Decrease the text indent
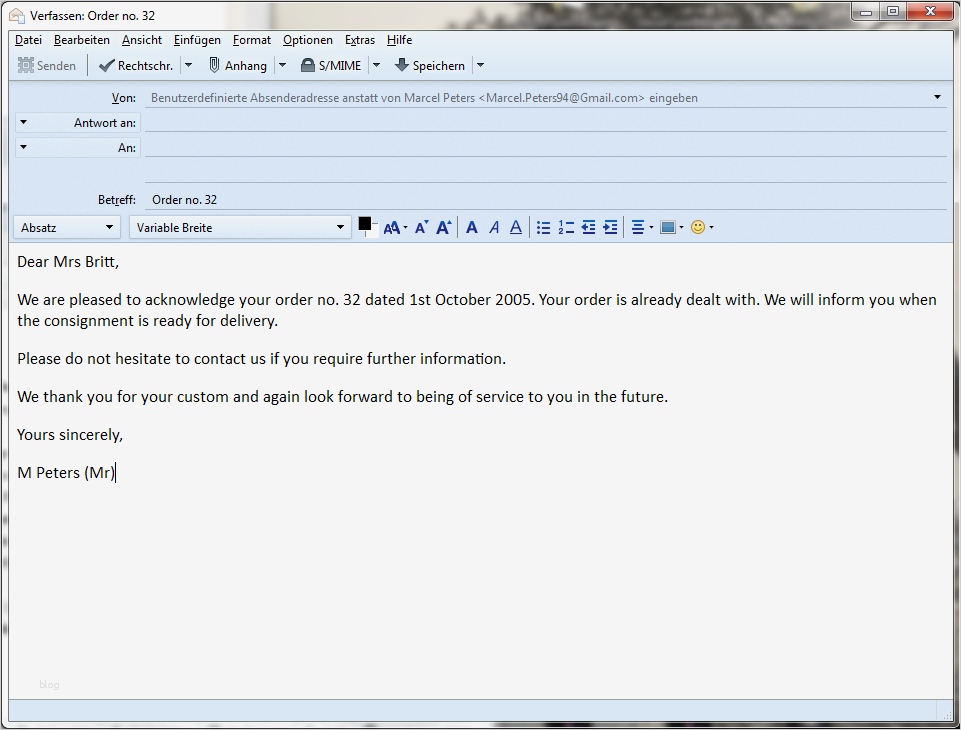This screenshot has height=730, width=961. (588, 227)
